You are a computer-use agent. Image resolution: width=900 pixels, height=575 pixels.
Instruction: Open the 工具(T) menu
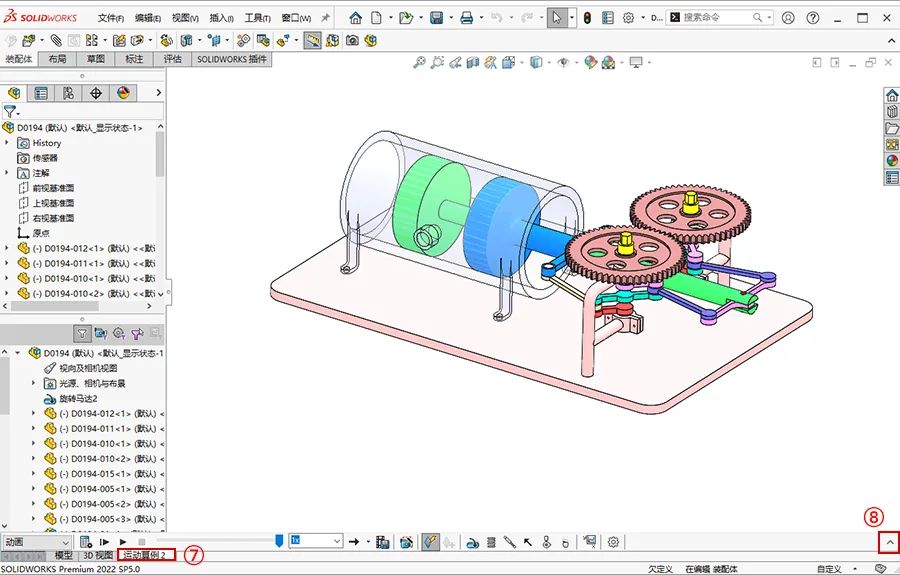tap(257, 18)
